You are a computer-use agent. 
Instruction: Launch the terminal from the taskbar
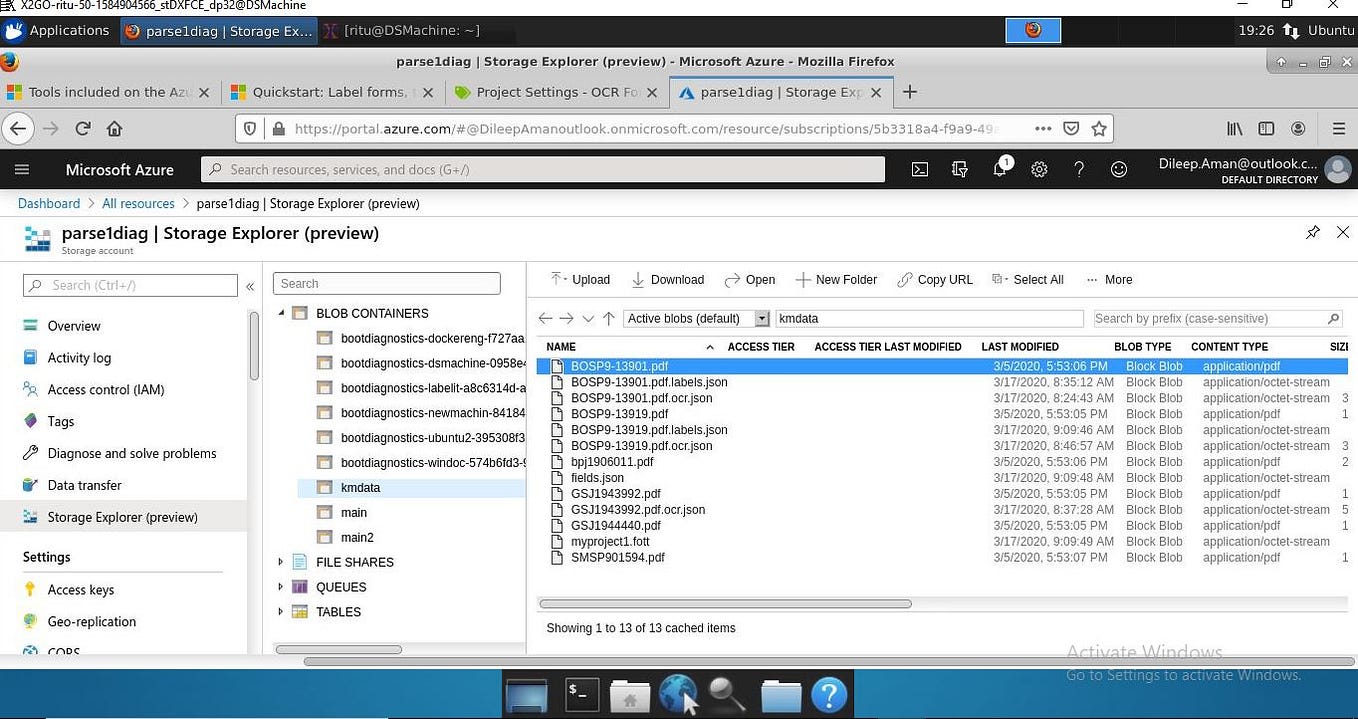click(580, 693)
